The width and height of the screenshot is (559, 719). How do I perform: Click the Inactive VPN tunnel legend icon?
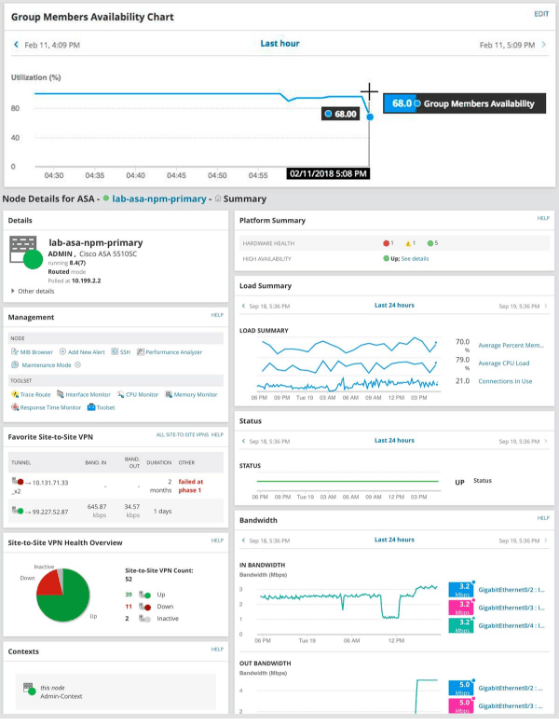tap(145, 619)
